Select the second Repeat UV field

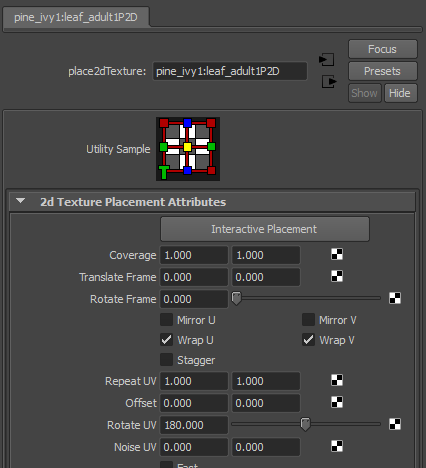[266, 381]
